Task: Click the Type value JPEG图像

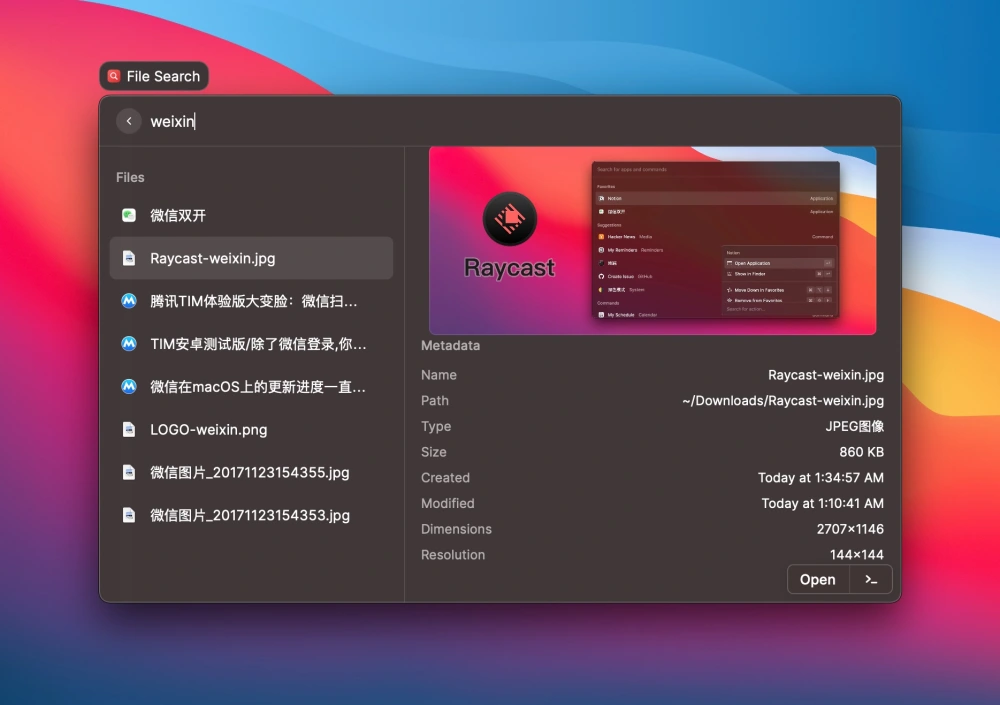Action: tap(855, 426)
